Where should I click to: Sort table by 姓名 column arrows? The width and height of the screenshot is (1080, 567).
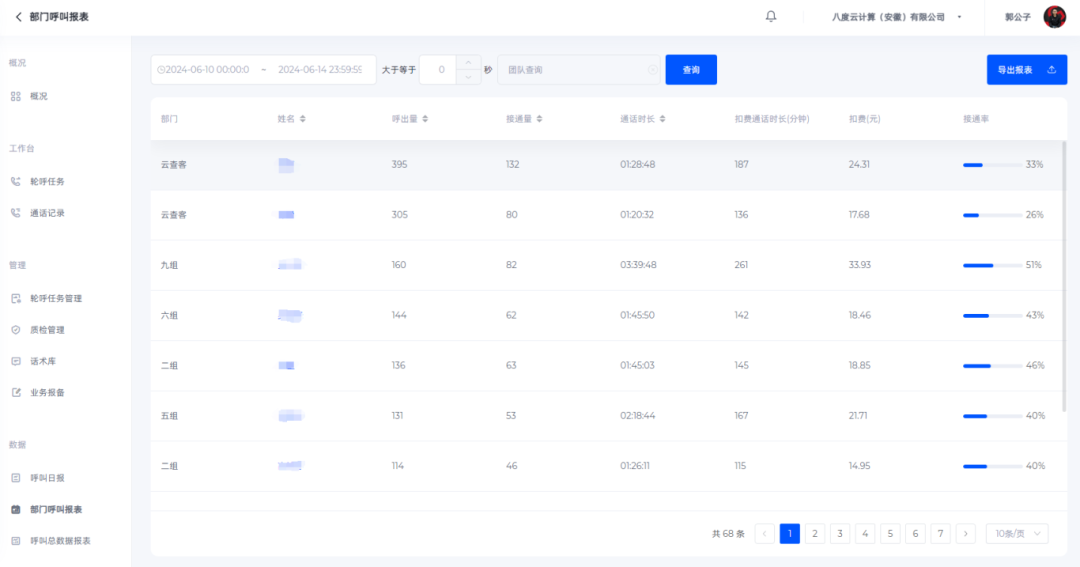pyautogui.click(x=302, y=119)
